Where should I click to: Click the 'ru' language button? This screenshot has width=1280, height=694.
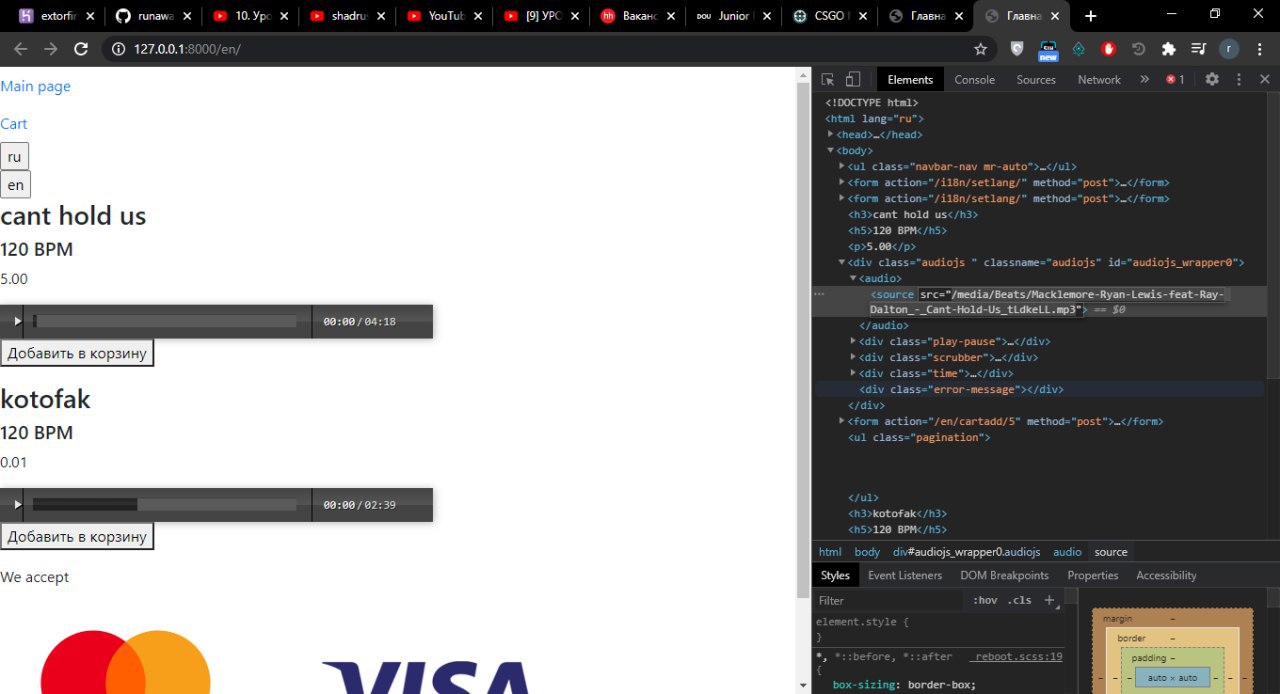tap(14, 157)
